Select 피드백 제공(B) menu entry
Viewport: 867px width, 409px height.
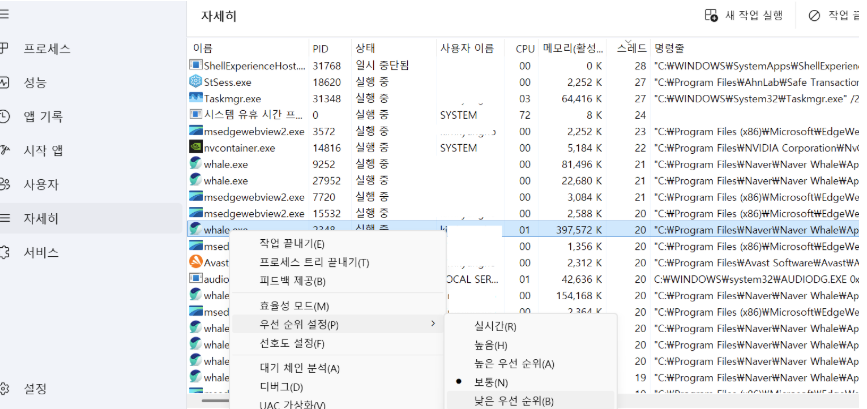click(x=292, y=281)
